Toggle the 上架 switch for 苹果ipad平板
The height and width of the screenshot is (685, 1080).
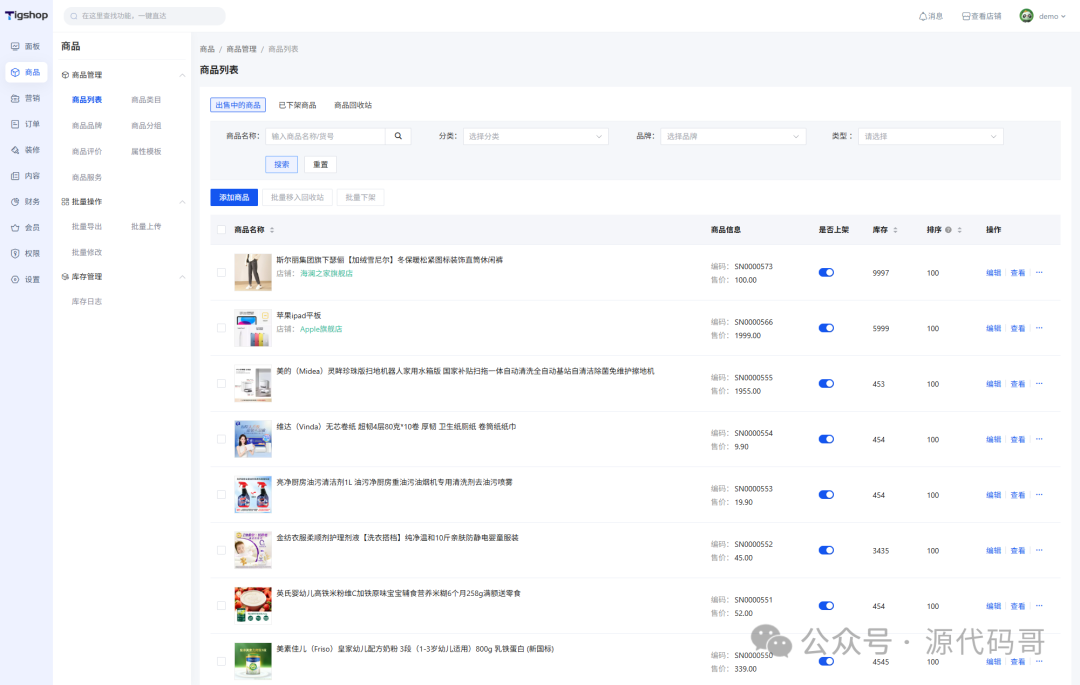(x=826, y=328)
